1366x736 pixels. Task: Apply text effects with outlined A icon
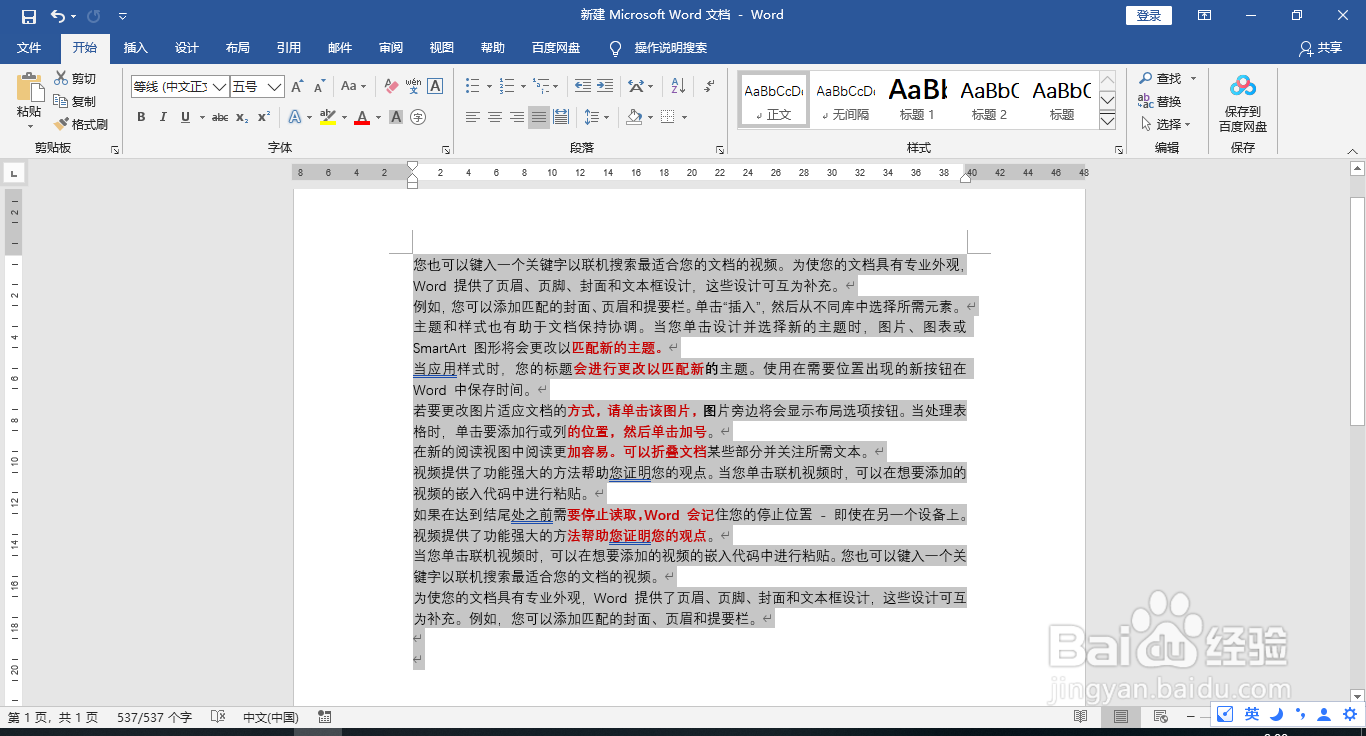click(x=294, y=117)
